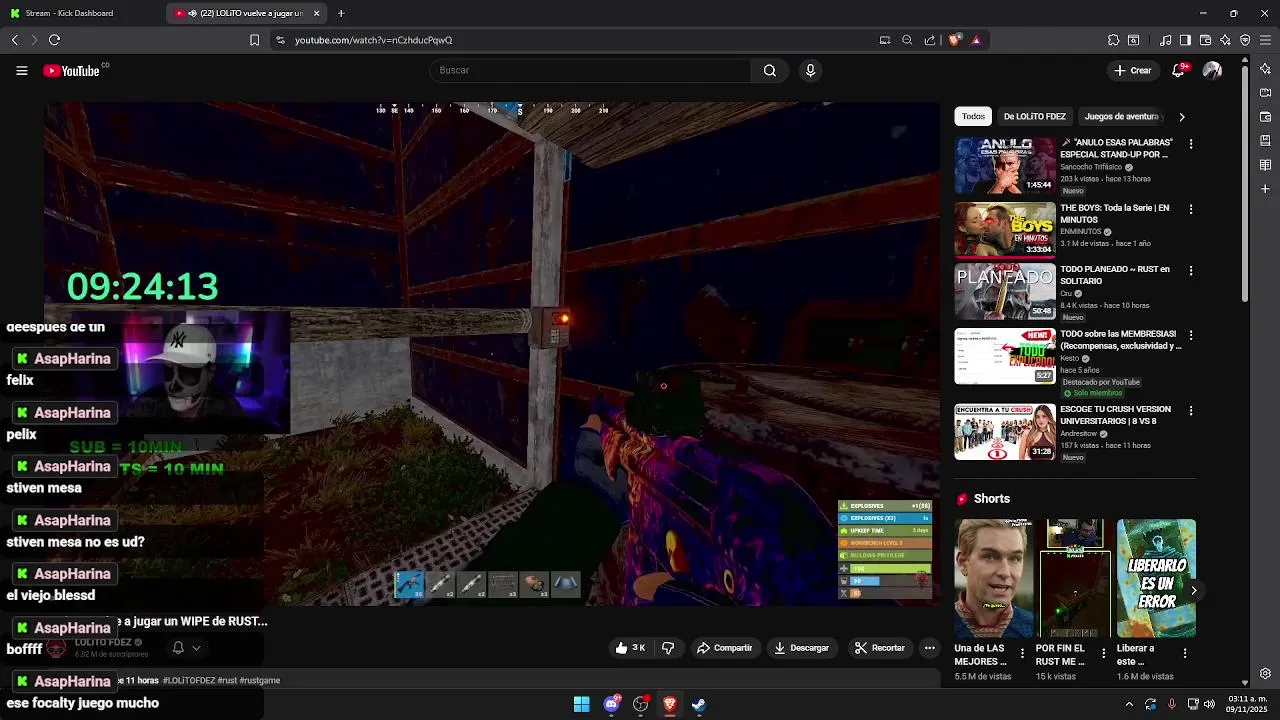The width and height of the screenshot is (1280, 720).
Task: Expand hidden system tray icons chevron
Action: click(x=1130, y=704)
